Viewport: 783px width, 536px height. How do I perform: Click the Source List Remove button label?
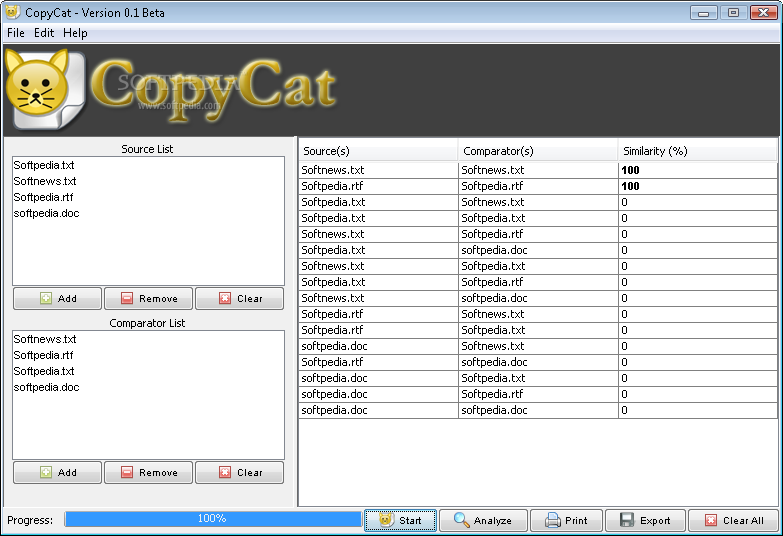tap(158, 299)
